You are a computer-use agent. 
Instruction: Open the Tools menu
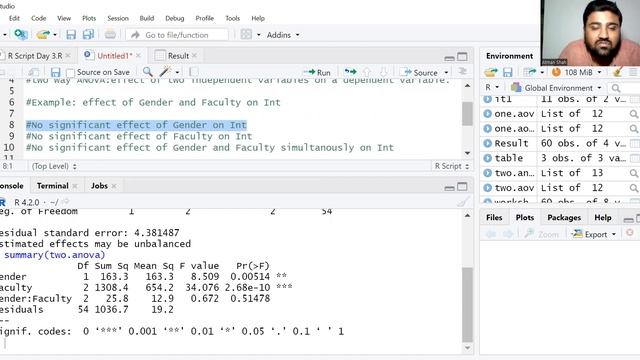click(x=233, y=18)
